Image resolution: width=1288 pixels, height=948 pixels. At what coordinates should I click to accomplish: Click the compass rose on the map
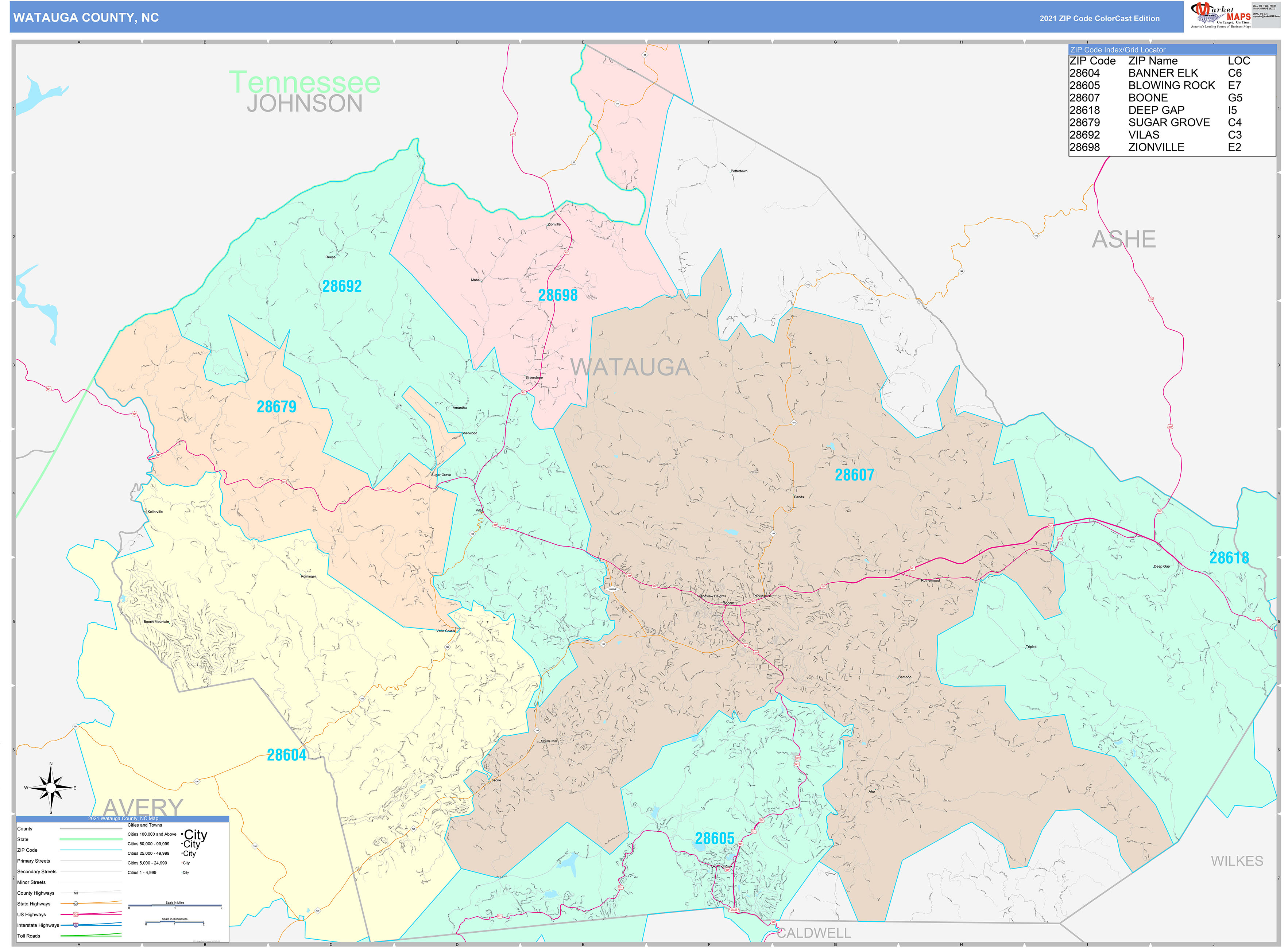(x=50, y=787)
